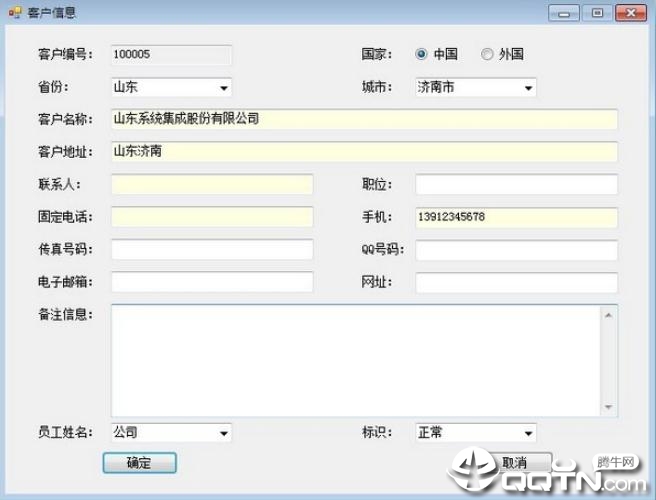Click the 客户名称 text field
The height and width of the screenshot is (500, 656).
364,119
